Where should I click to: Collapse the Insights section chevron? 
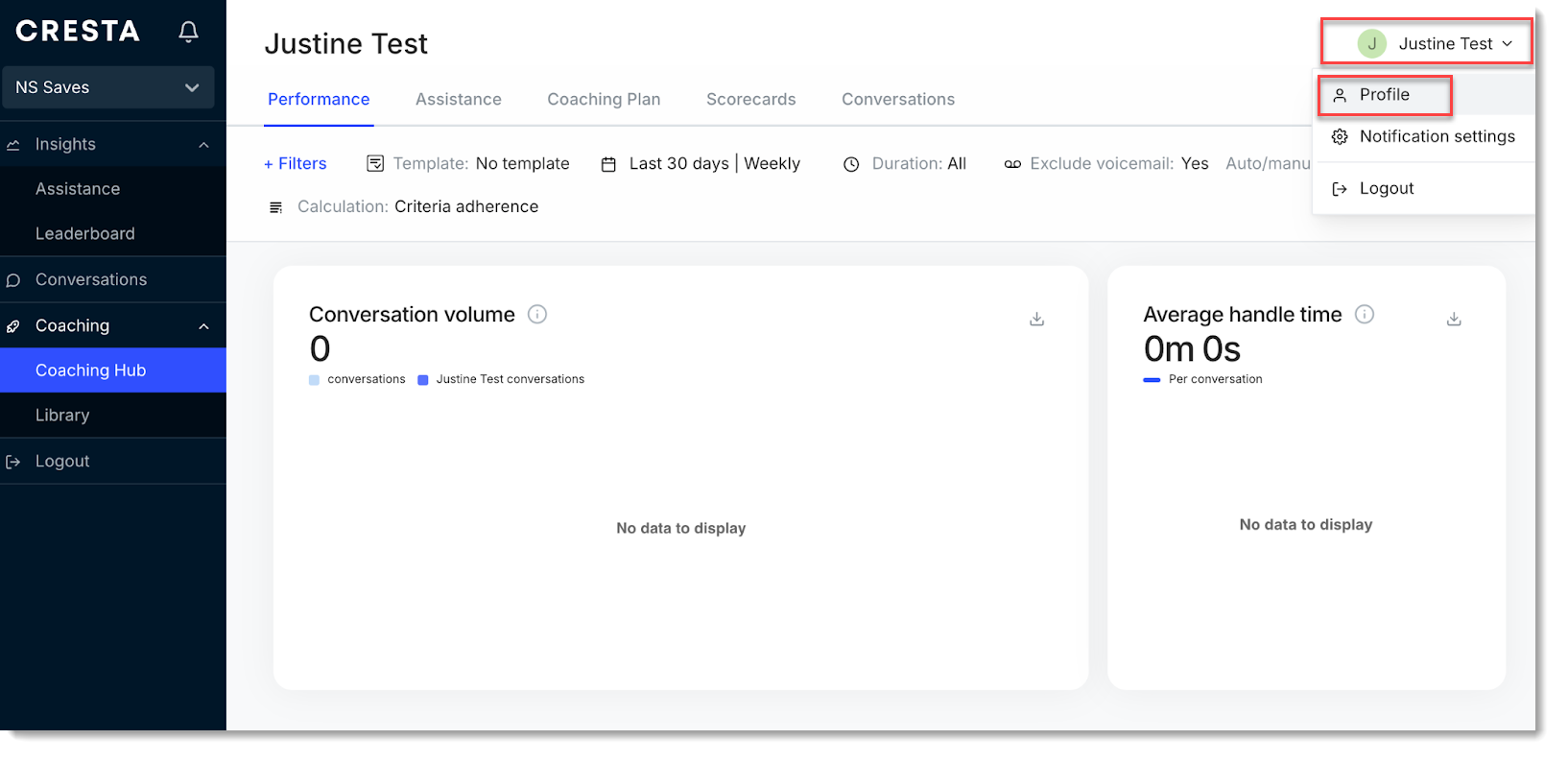(203, 145)
